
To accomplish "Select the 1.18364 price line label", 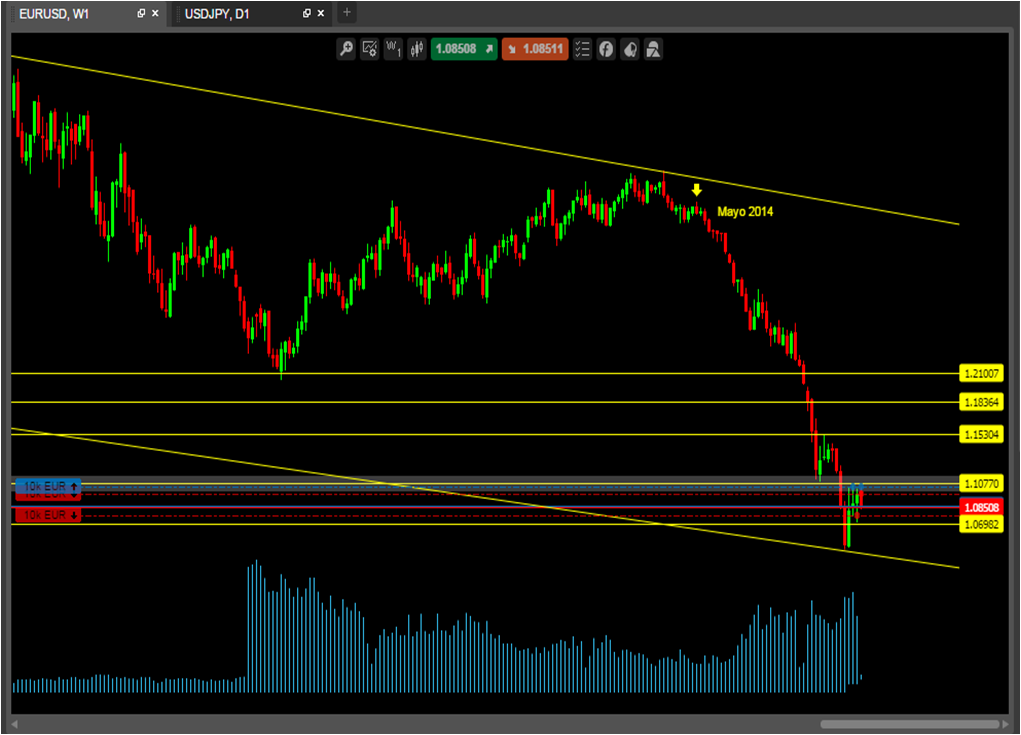I will point(981,402).
